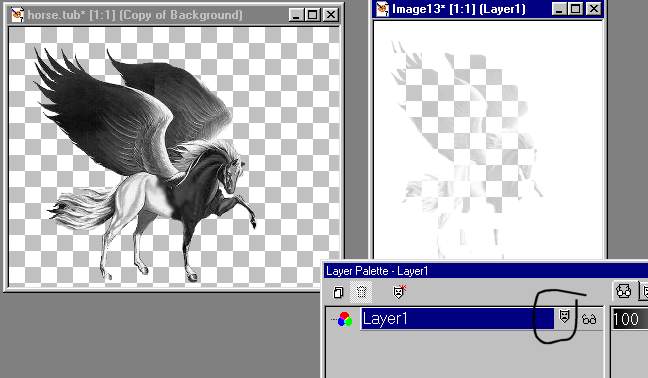Maximize the Image13 window

[576, 9]
